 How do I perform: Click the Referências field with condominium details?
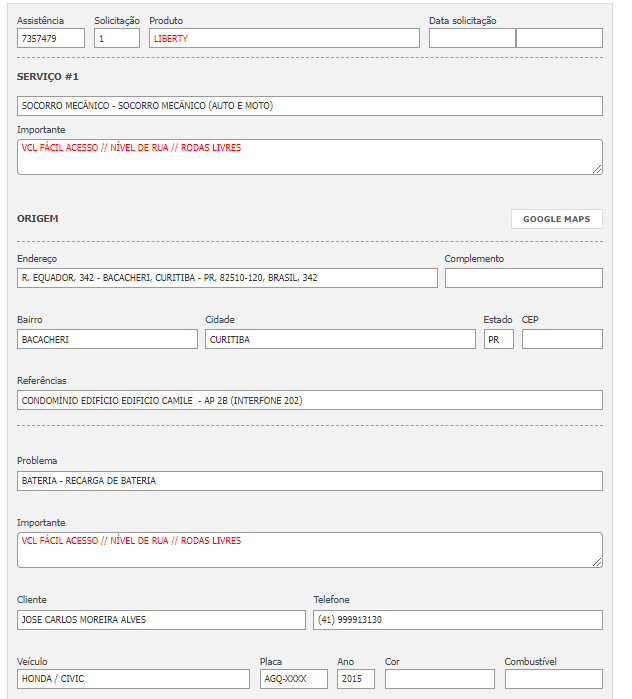tap(309, 400)
